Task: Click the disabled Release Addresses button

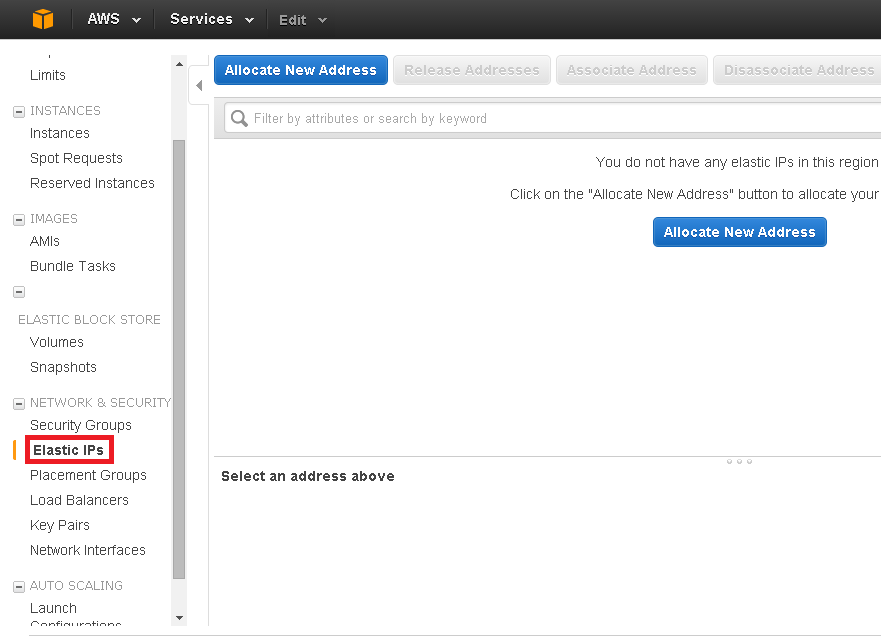Action: click(x=471, y=70)
